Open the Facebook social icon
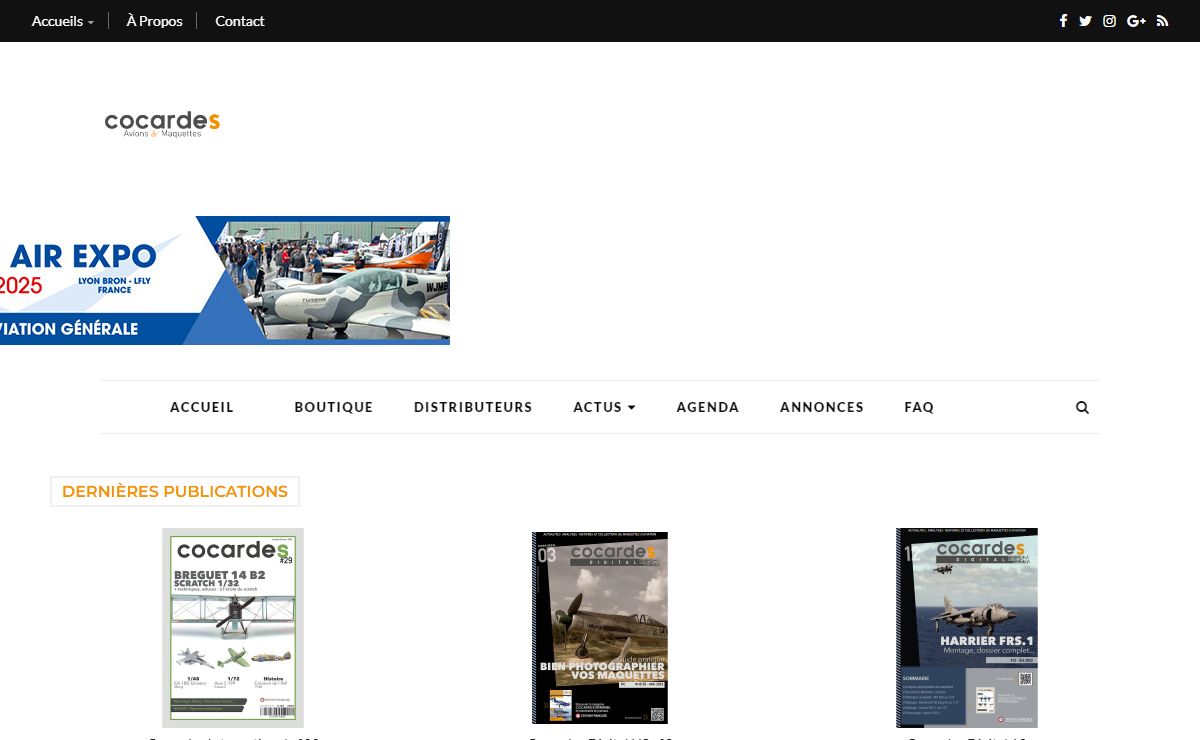The width and height of the screenshot is (1200, 740). point(1063,21)
